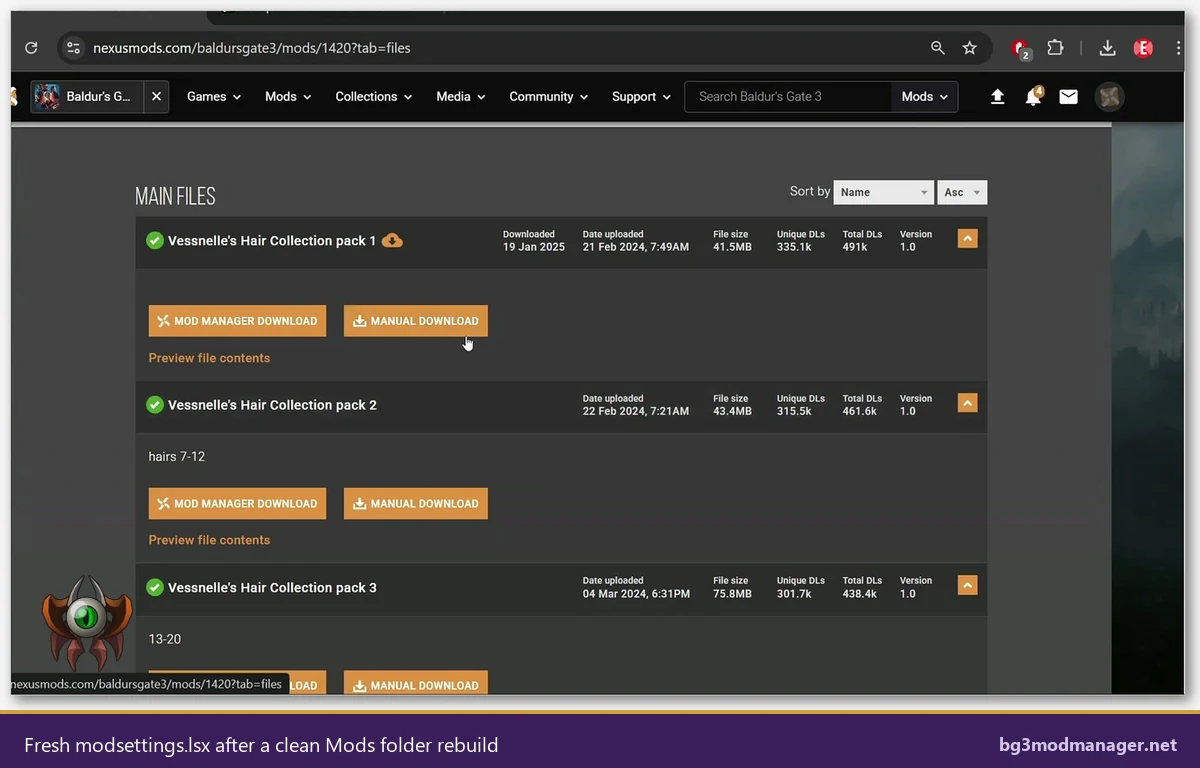
Task: Select Vessnelle's Hair Collection pack 2 title
Action: pos(272,405)
